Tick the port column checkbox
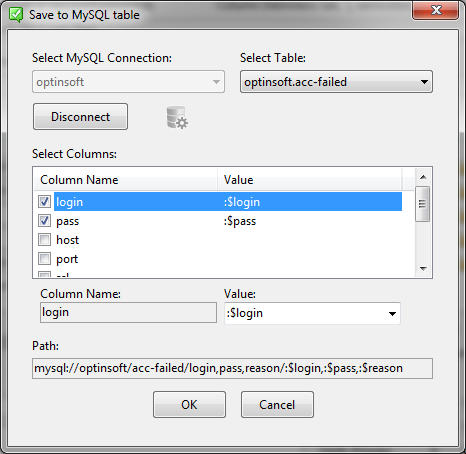 [x=44, y=259]
